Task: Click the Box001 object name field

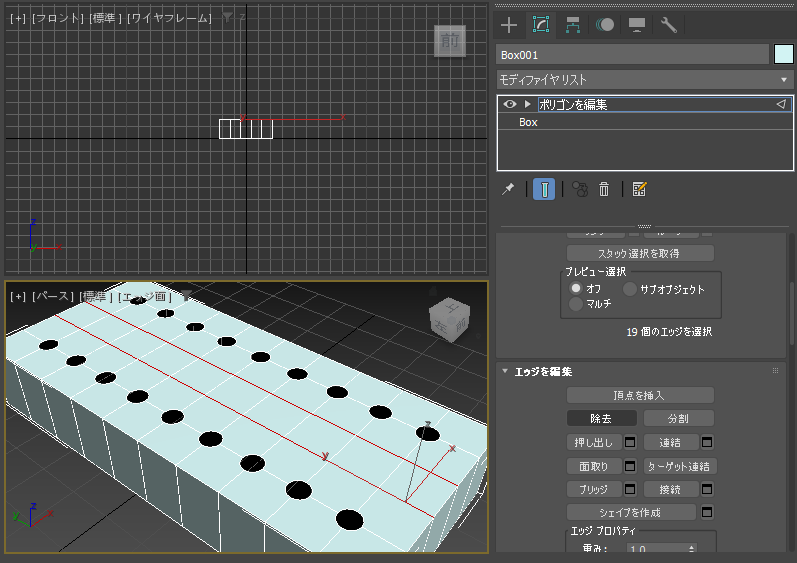Action: tap(632, 55)
